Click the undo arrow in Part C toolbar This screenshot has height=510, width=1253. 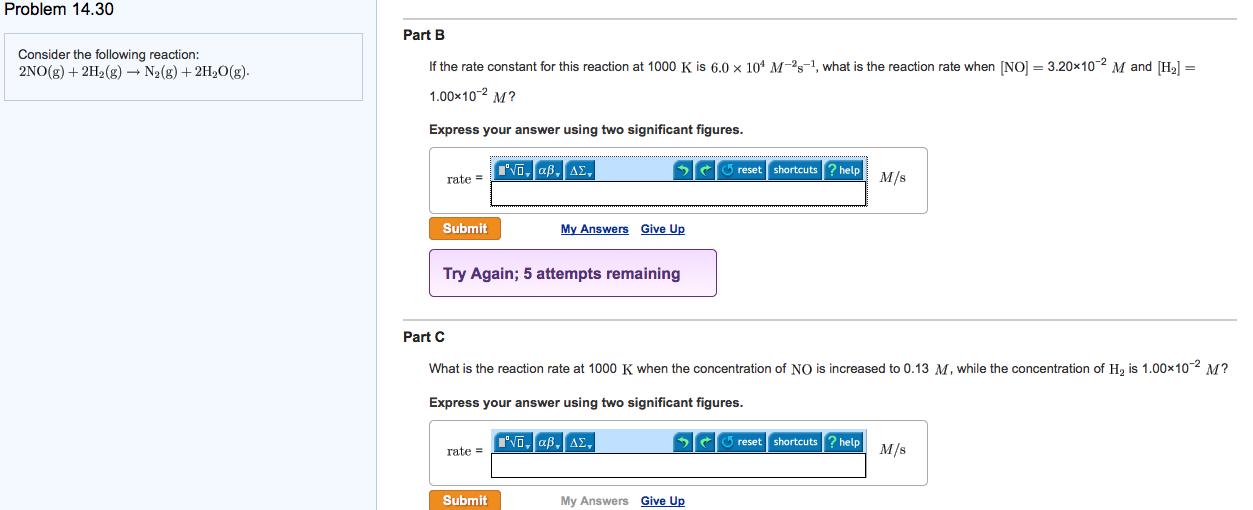684,442
